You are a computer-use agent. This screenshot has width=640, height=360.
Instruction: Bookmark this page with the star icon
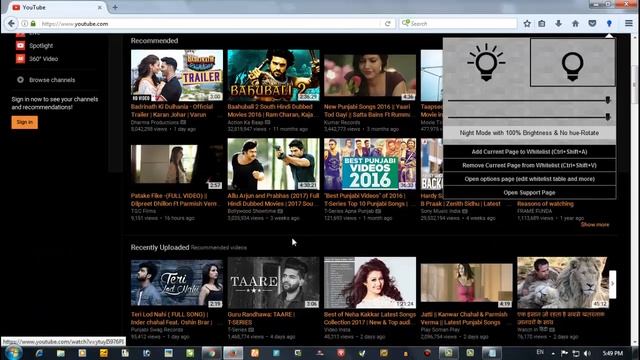point(527,24)
